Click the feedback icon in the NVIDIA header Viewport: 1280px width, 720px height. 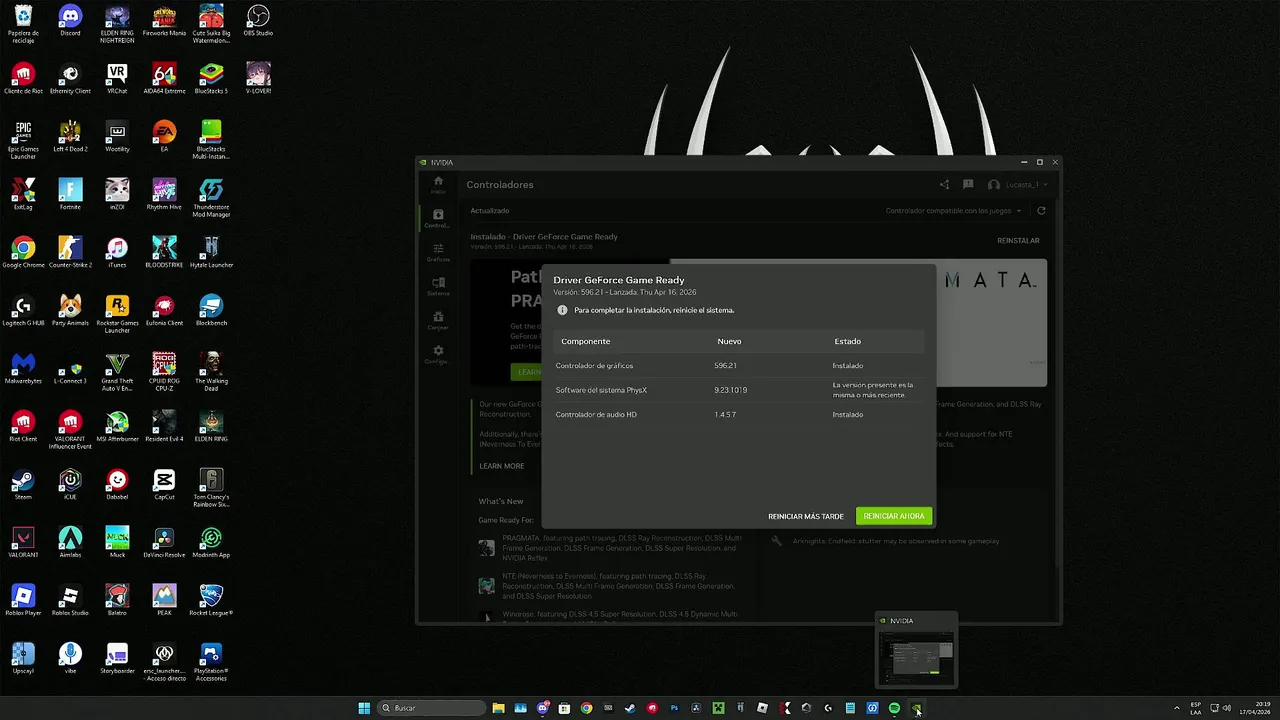point(968,184)
